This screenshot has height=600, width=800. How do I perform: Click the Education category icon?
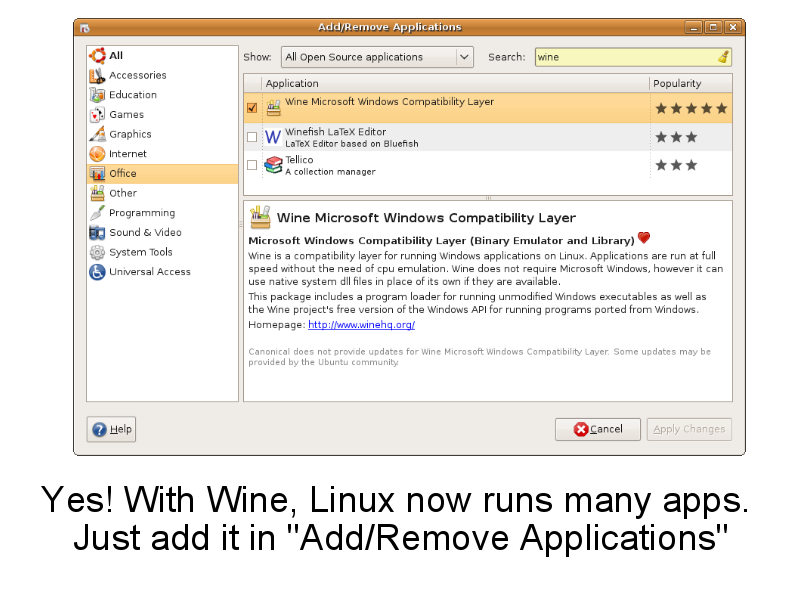click(x=97, y=95)
